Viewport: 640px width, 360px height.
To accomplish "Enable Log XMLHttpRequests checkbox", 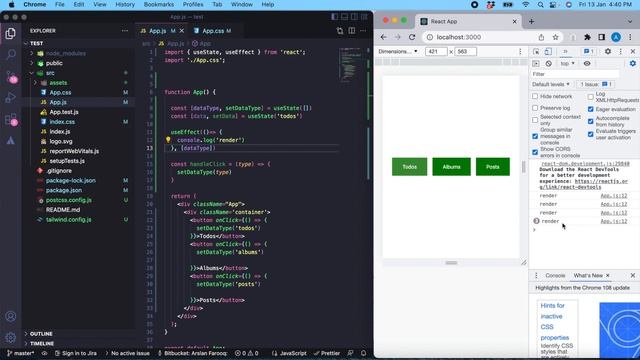I will coord(591,97).
